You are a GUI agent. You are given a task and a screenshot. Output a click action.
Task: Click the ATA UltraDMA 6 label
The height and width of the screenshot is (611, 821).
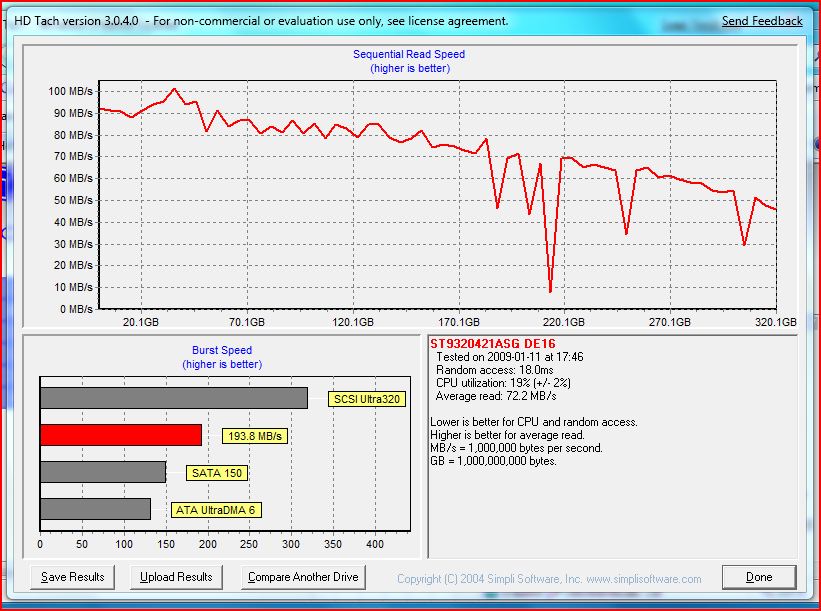click(216, 510)
